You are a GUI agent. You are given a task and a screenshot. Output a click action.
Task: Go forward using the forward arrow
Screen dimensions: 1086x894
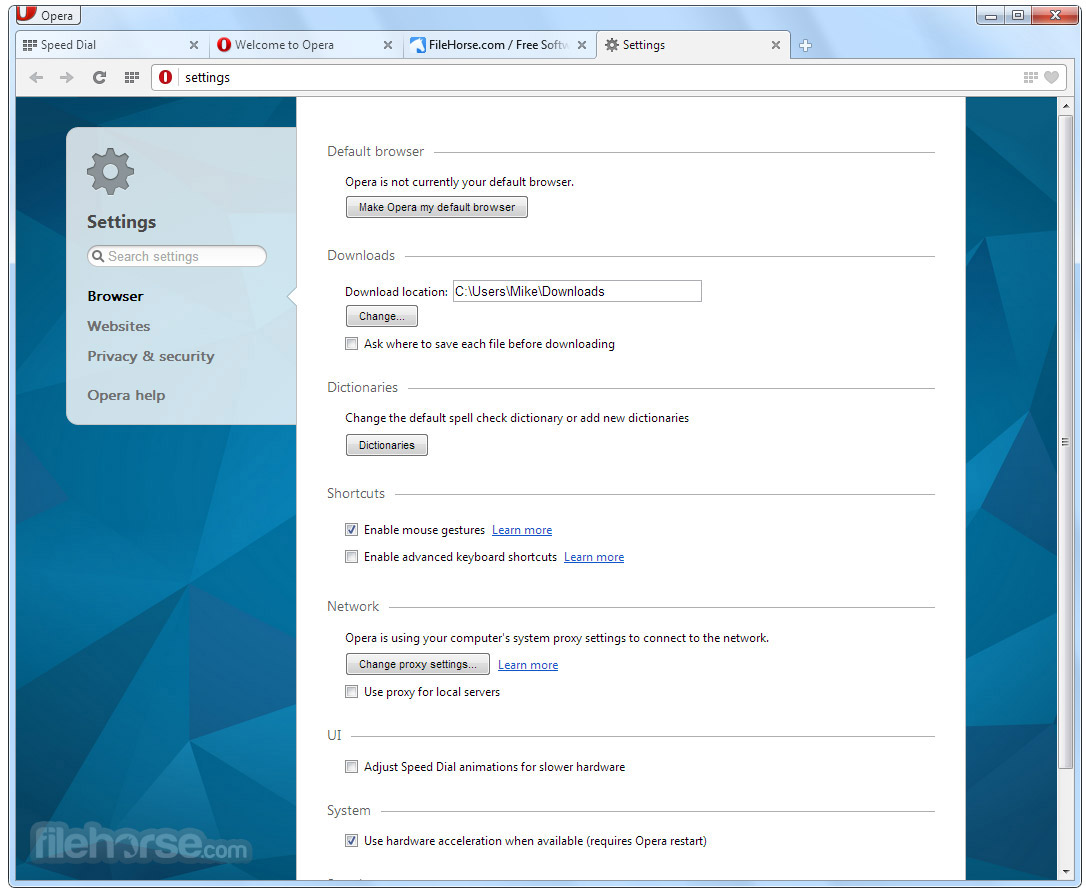(x=66, y=78)
